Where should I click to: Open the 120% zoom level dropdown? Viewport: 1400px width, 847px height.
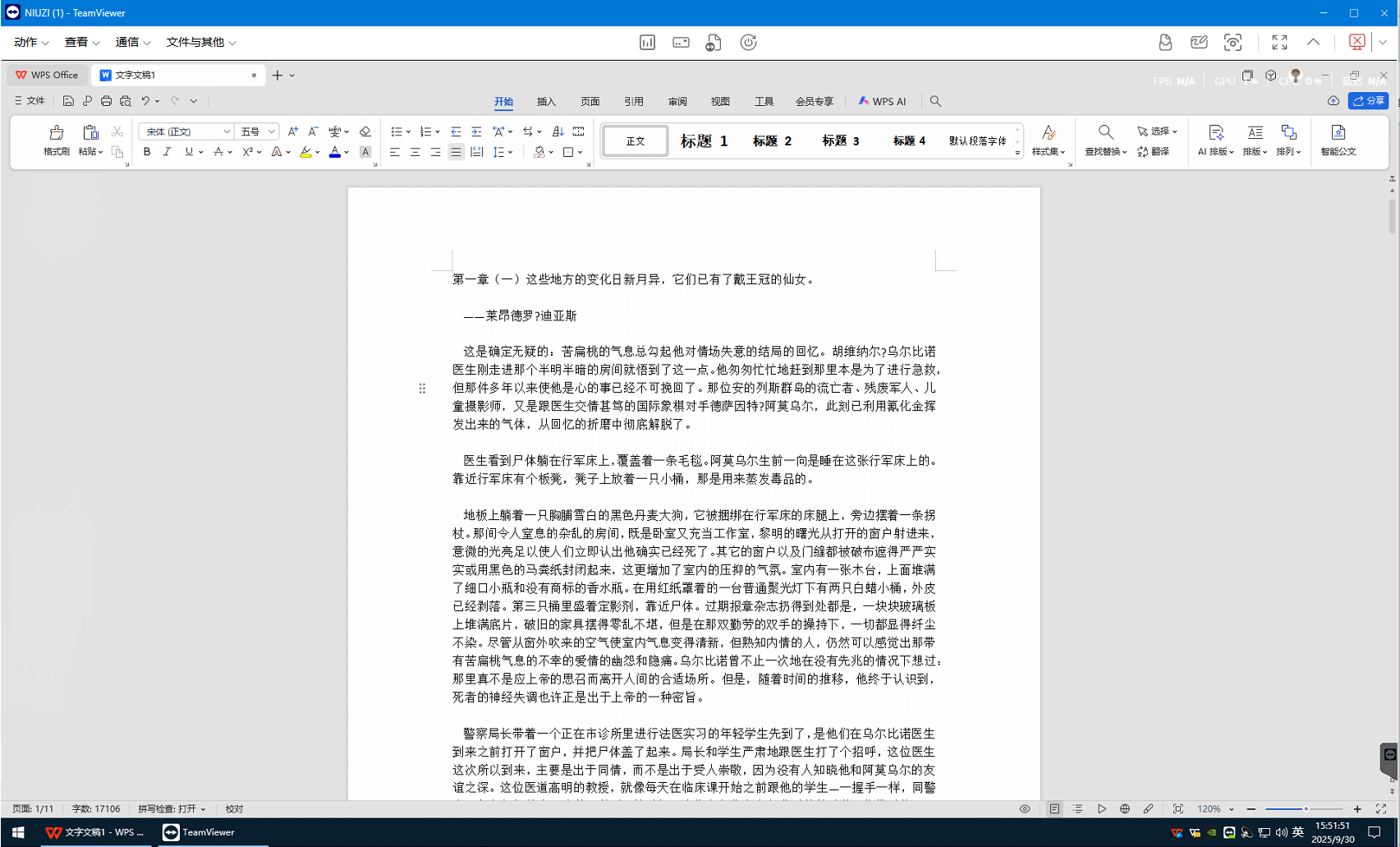coord(1231,809)
